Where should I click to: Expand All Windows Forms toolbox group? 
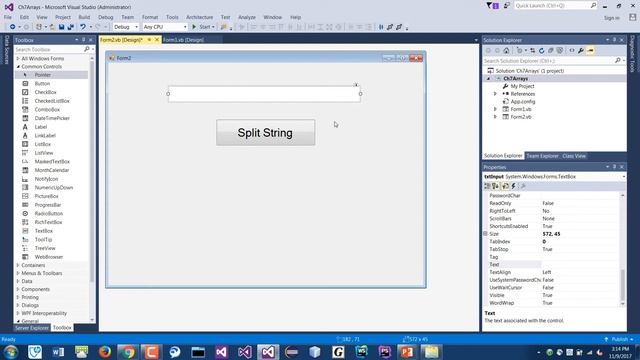point(18,58)
